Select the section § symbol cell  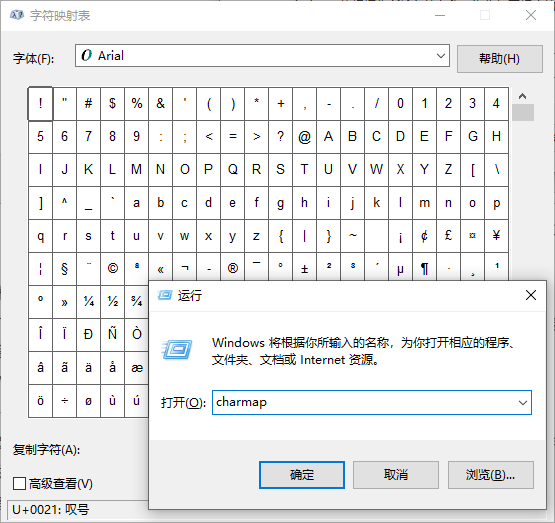point(64,268)
